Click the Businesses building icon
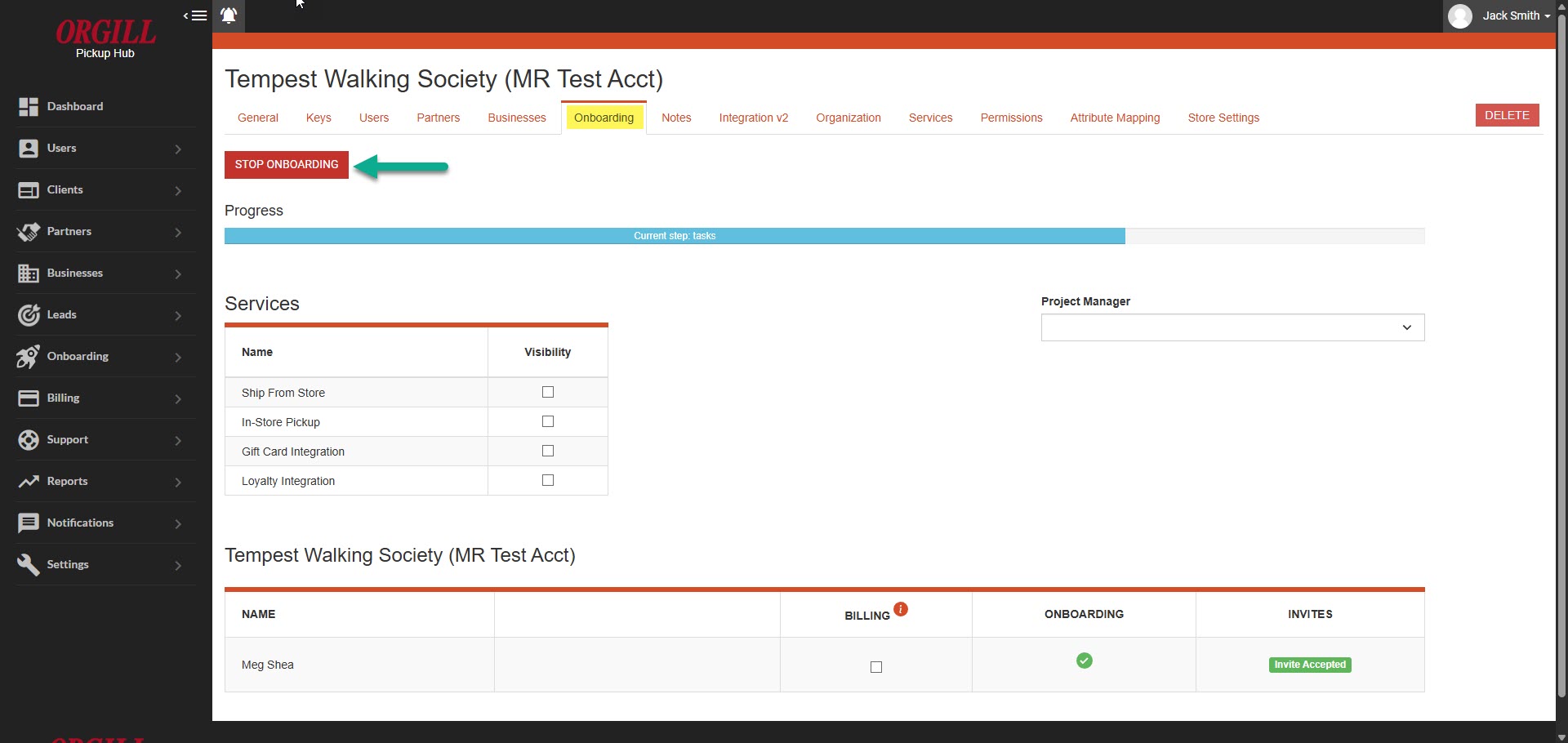The height and width of the screenshot is (743, 1568). coord(29,274)
